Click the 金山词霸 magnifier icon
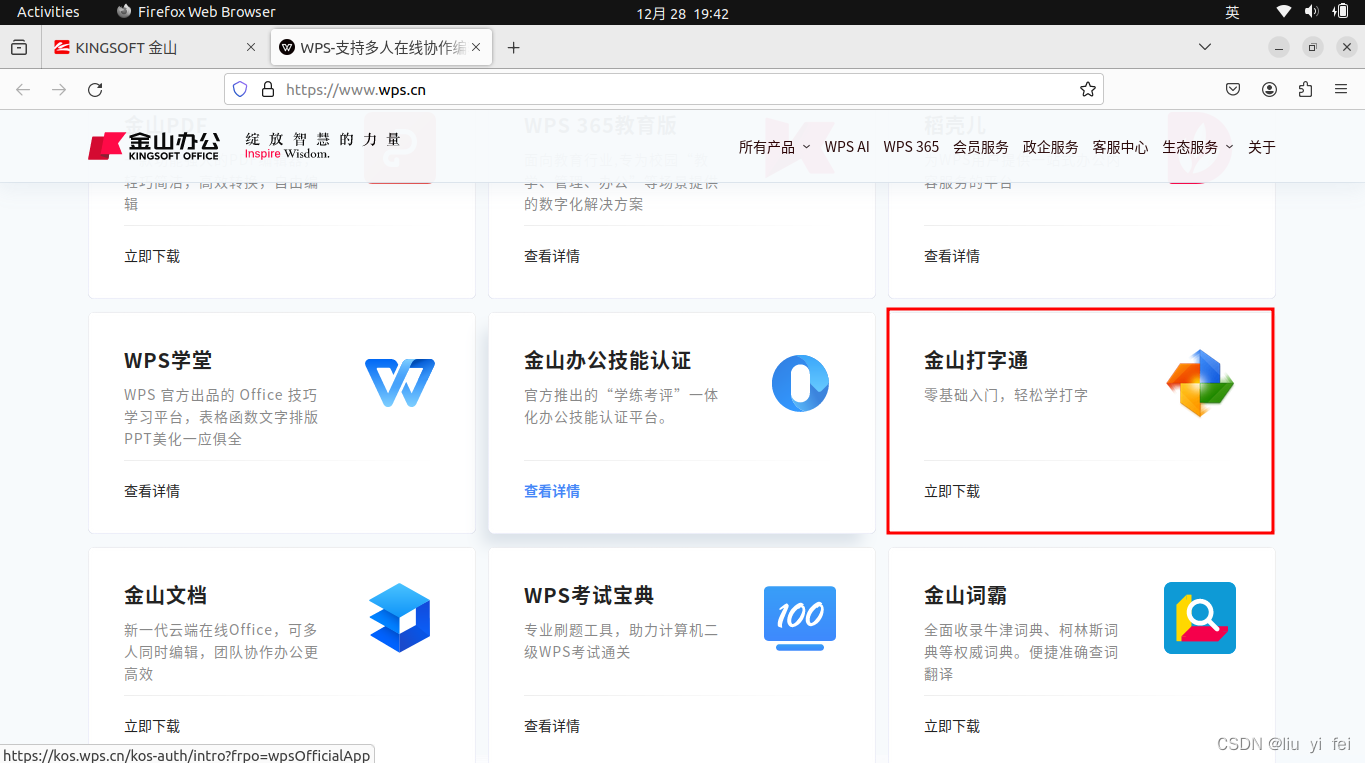This screenshot has width=1365, height=763. click(1200, 618)
